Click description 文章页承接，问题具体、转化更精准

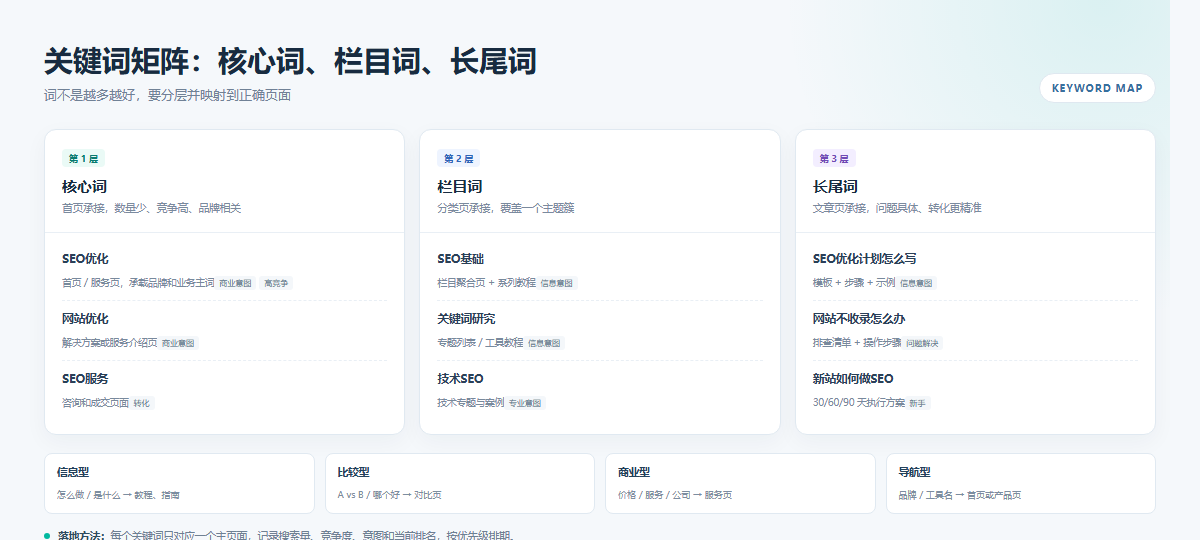[x=897, y=208]
